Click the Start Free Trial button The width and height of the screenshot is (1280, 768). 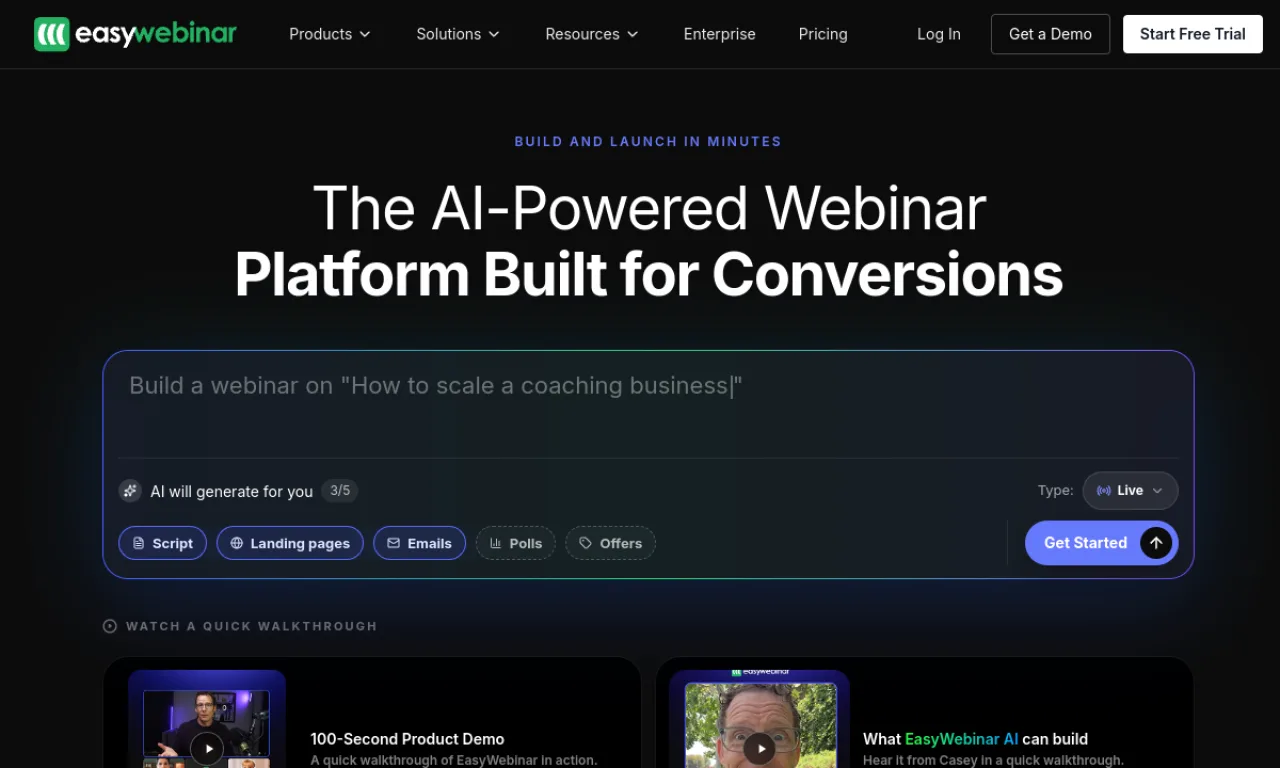tap(1193, 34)
